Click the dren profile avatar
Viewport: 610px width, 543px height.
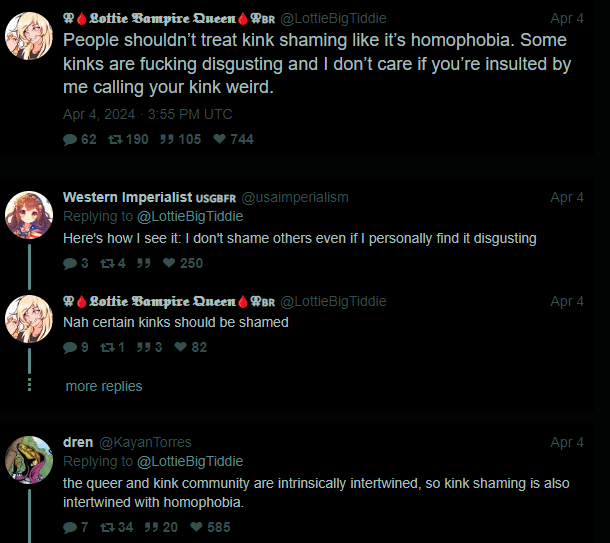point(29,460)
